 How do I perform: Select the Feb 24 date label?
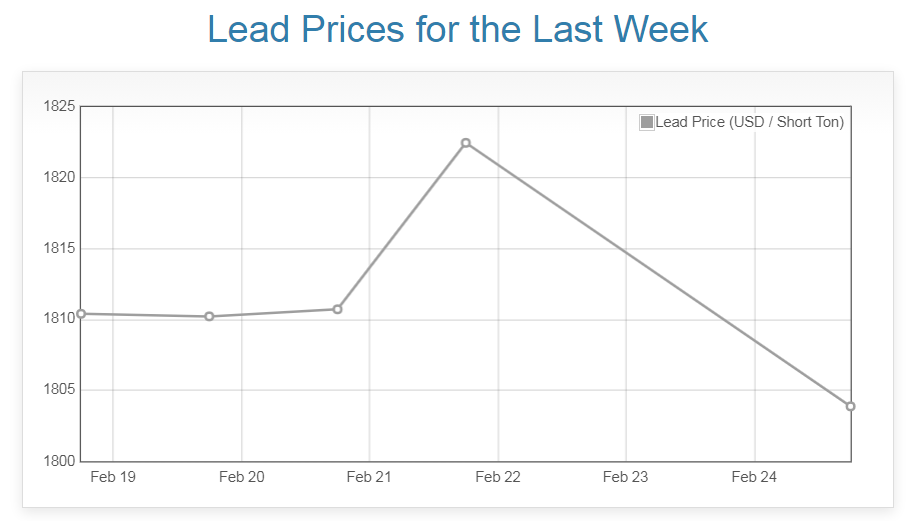click(x=754, y=477)
